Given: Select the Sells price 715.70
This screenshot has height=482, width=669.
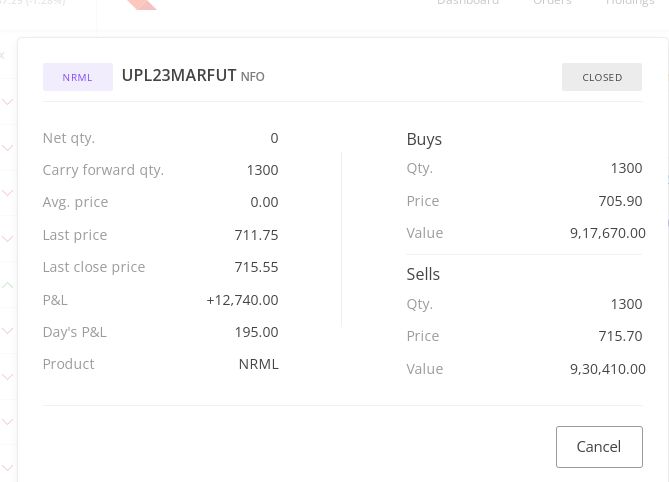Looking at the screenshot, I should [x=620, y=336].
